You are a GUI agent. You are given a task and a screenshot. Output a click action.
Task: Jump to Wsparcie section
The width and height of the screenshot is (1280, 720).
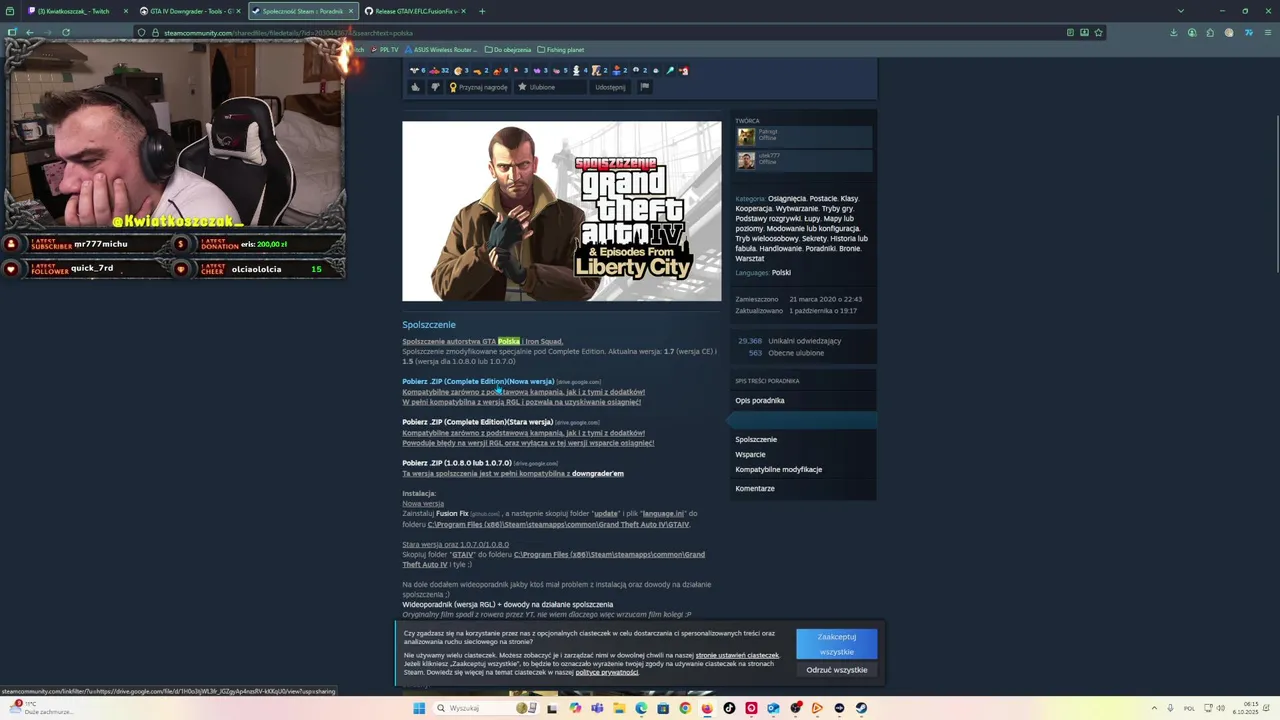(x=750, y=455)
